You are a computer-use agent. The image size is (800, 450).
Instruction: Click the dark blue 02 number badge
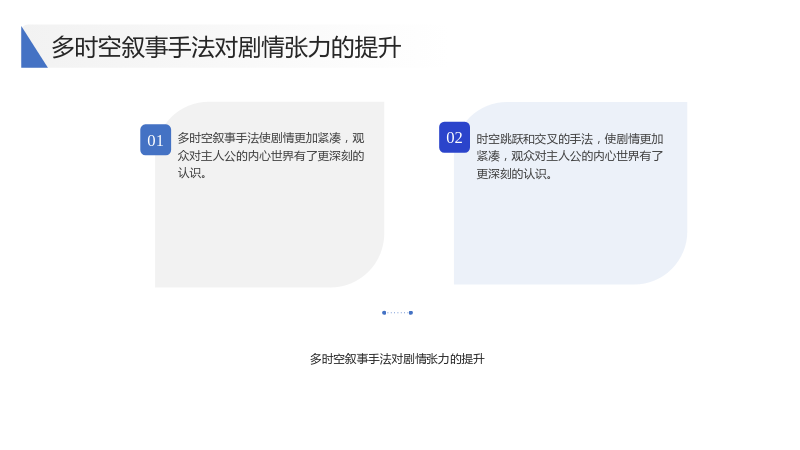pos(454,137)
